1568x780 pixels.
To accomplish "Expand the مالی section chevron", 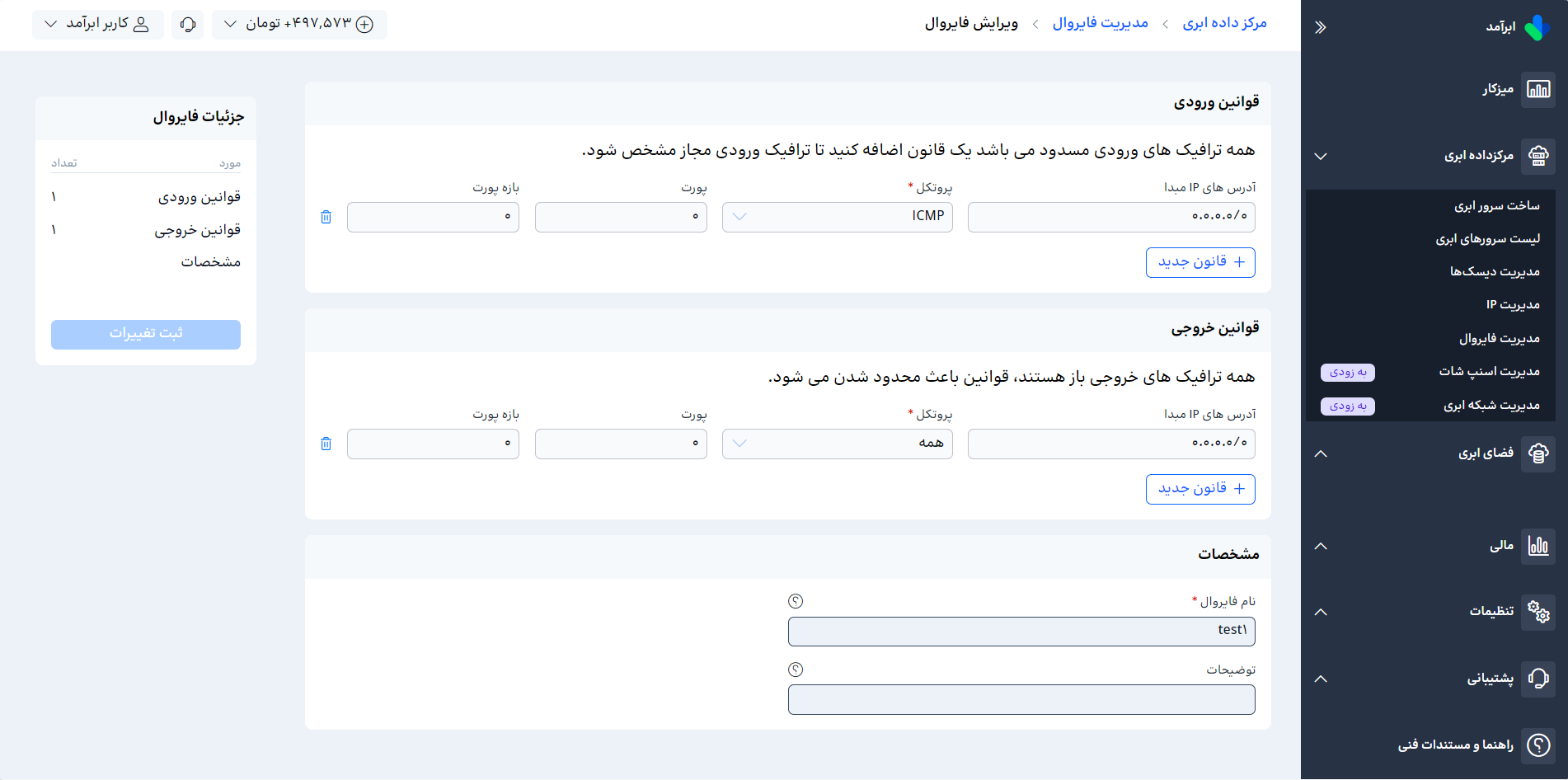I will point(1321,546).
